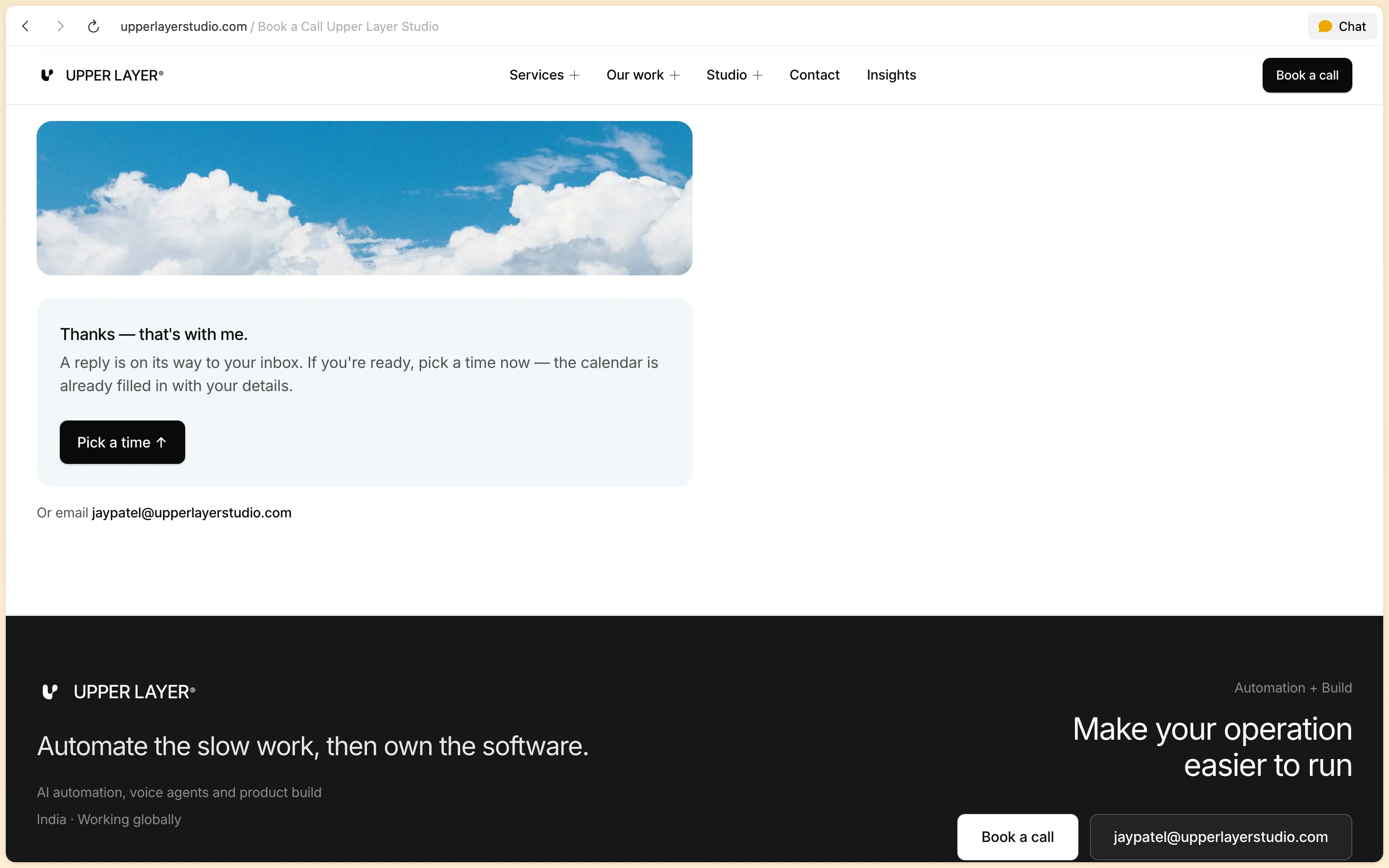This screenshot has height=868, width=1389.
Task: Click the UPPER LAYER header brand text
Action: tap(115, 75)
